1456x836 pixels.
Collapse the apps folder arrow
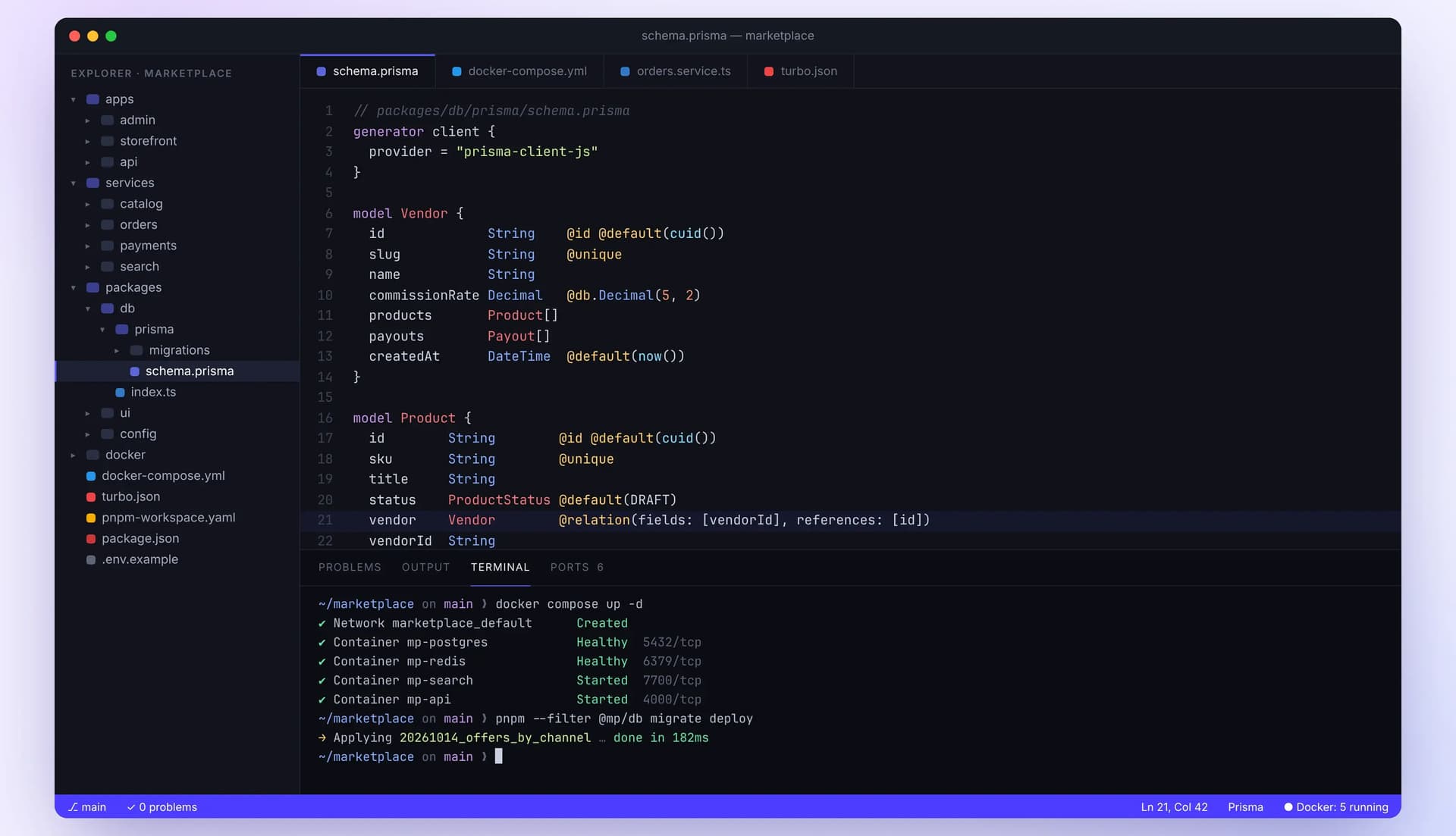click(x=74, y=99)
